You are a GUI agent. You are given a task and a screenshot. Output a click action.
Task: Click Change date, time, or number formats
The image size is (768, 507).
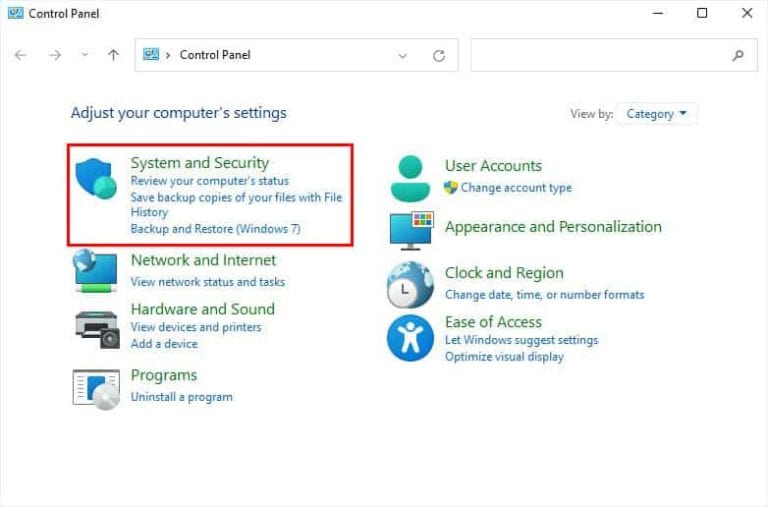[545, 294]
